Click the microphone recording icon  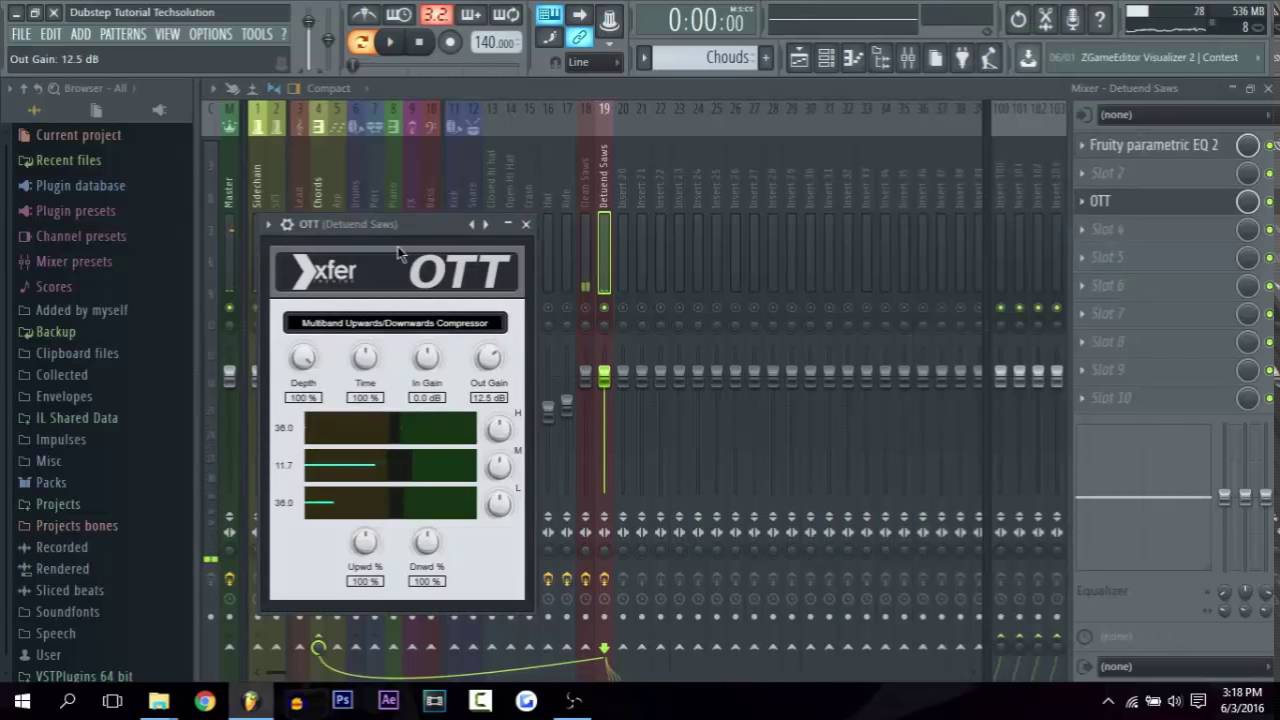(1072, 19)
